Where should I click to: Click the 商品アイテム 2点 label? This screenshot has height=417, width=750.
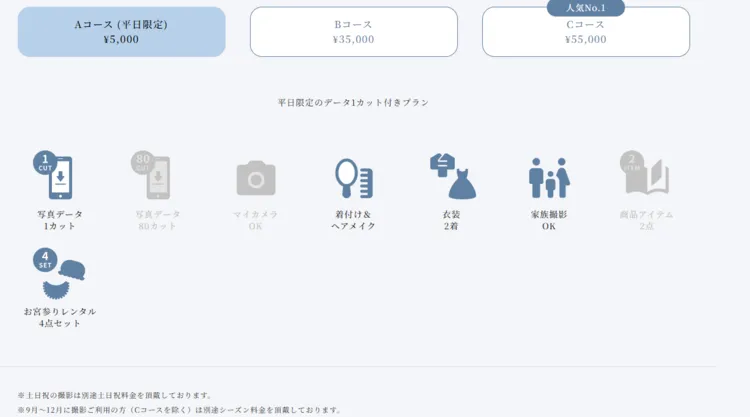pos(647,220)
